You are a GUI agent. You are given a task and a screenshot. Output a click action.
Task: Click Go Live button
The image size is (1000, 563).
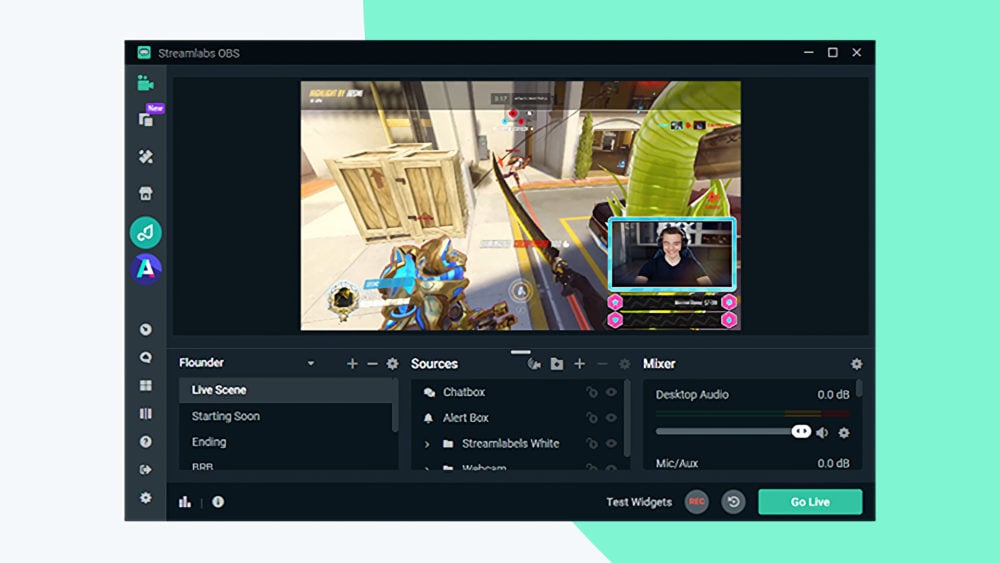point(810,502)
